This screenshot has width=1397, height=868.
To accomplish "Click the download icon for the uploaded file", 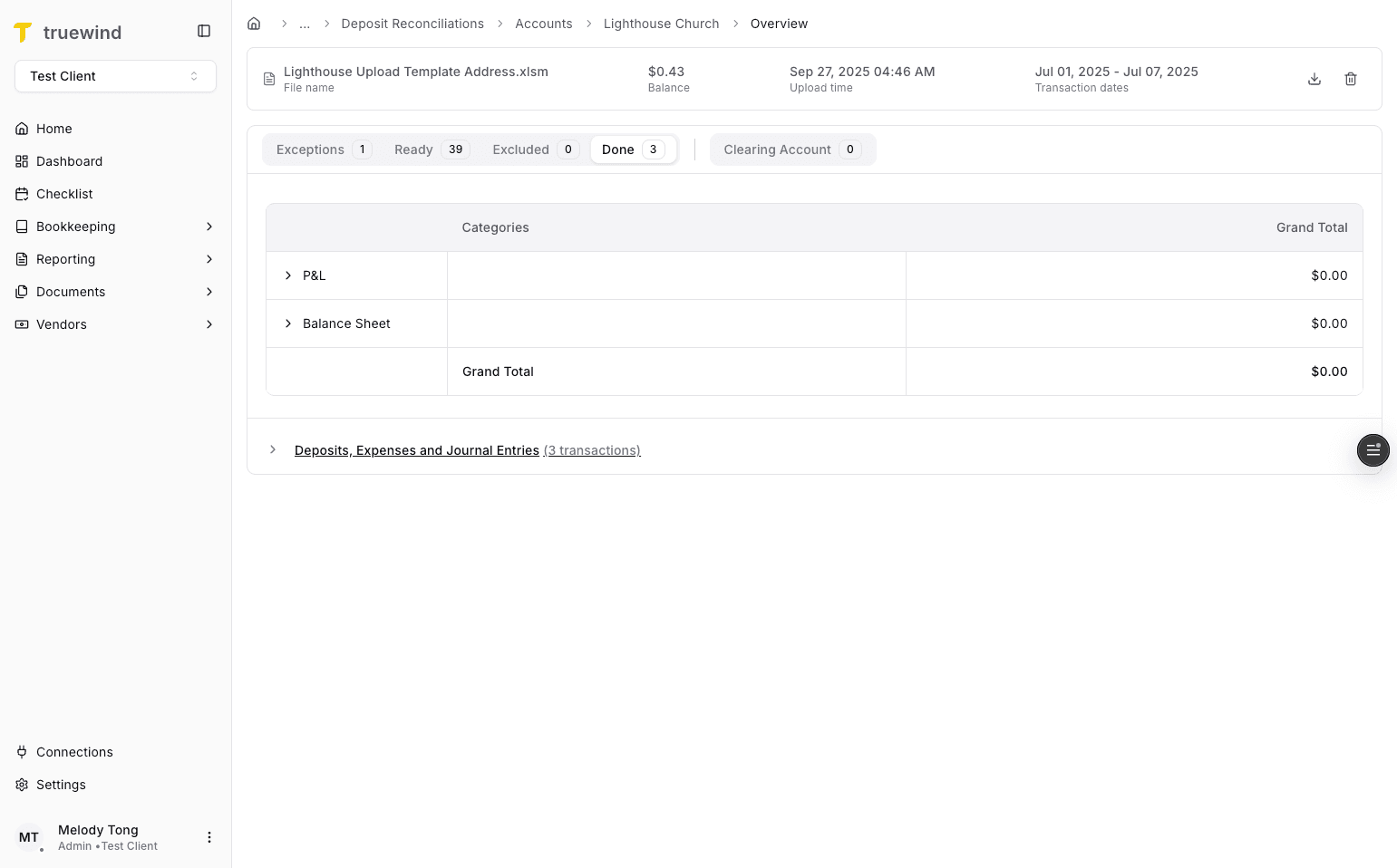I will pyautogui.click(x=1315, y=79).
